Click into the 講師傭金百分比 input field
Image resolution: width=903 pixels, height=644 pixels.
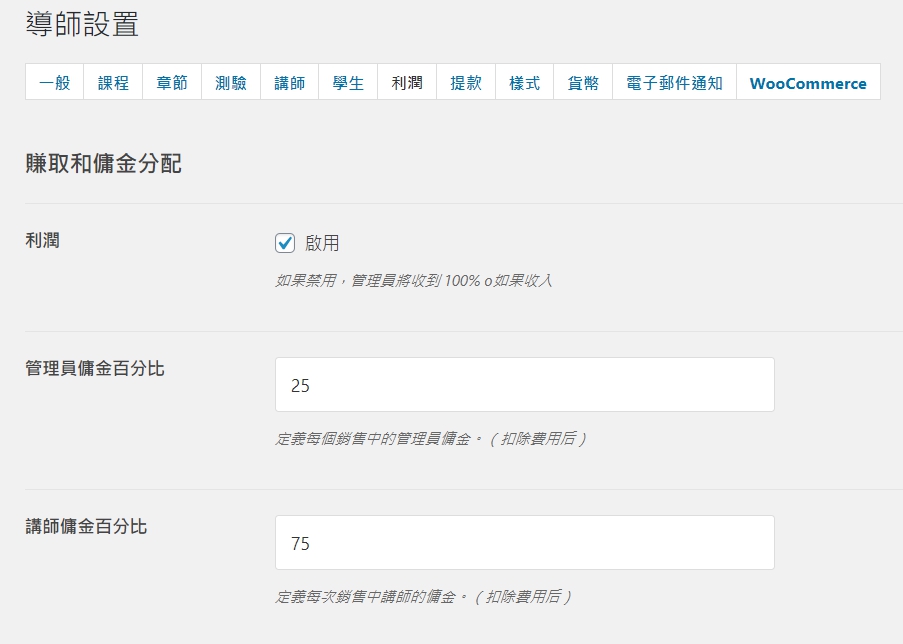[525, 543]
